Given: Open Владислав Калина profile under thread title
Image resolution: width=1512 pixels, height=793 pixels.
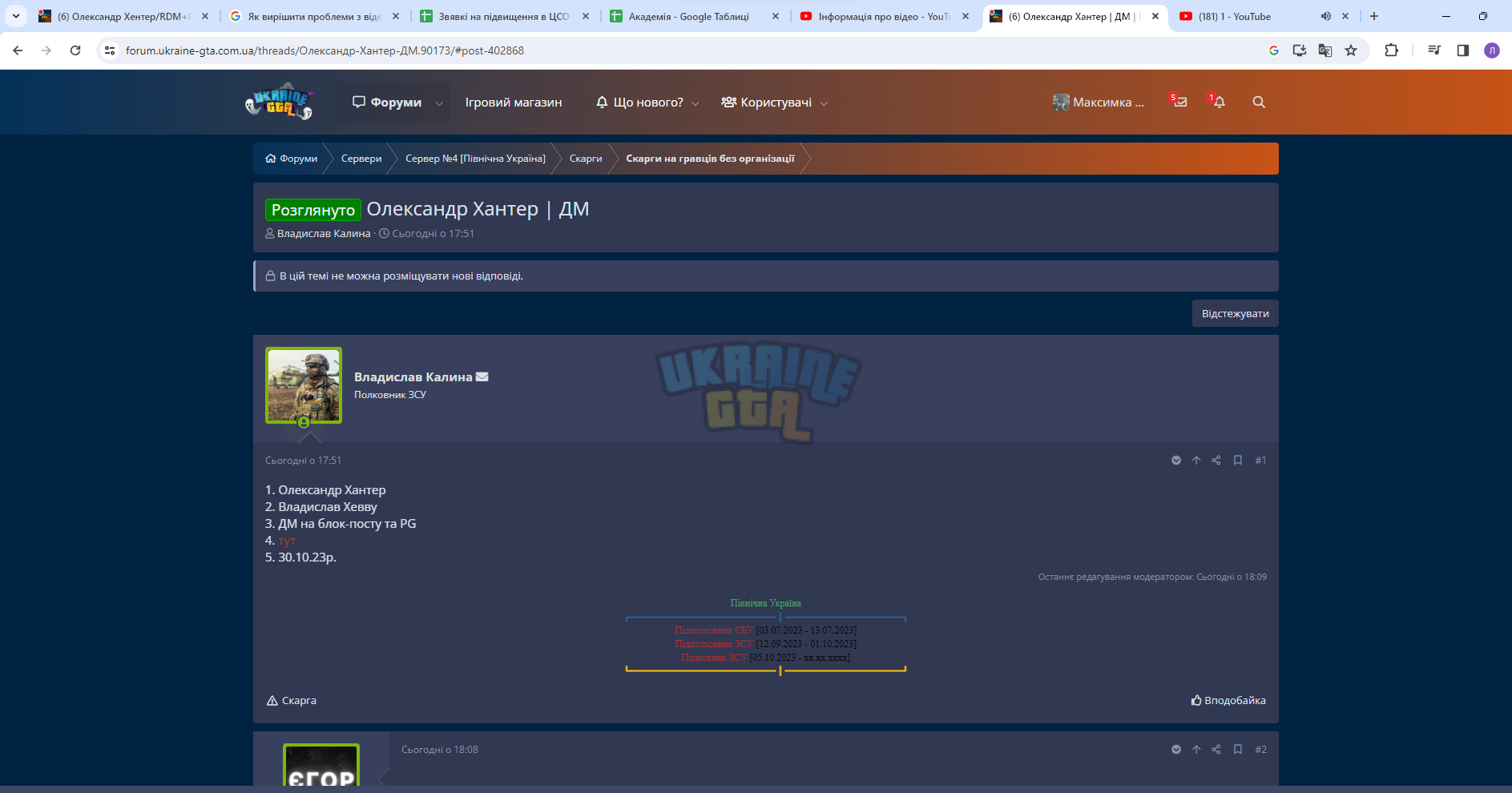Looking at the screenshot, I should coord(324,234).
